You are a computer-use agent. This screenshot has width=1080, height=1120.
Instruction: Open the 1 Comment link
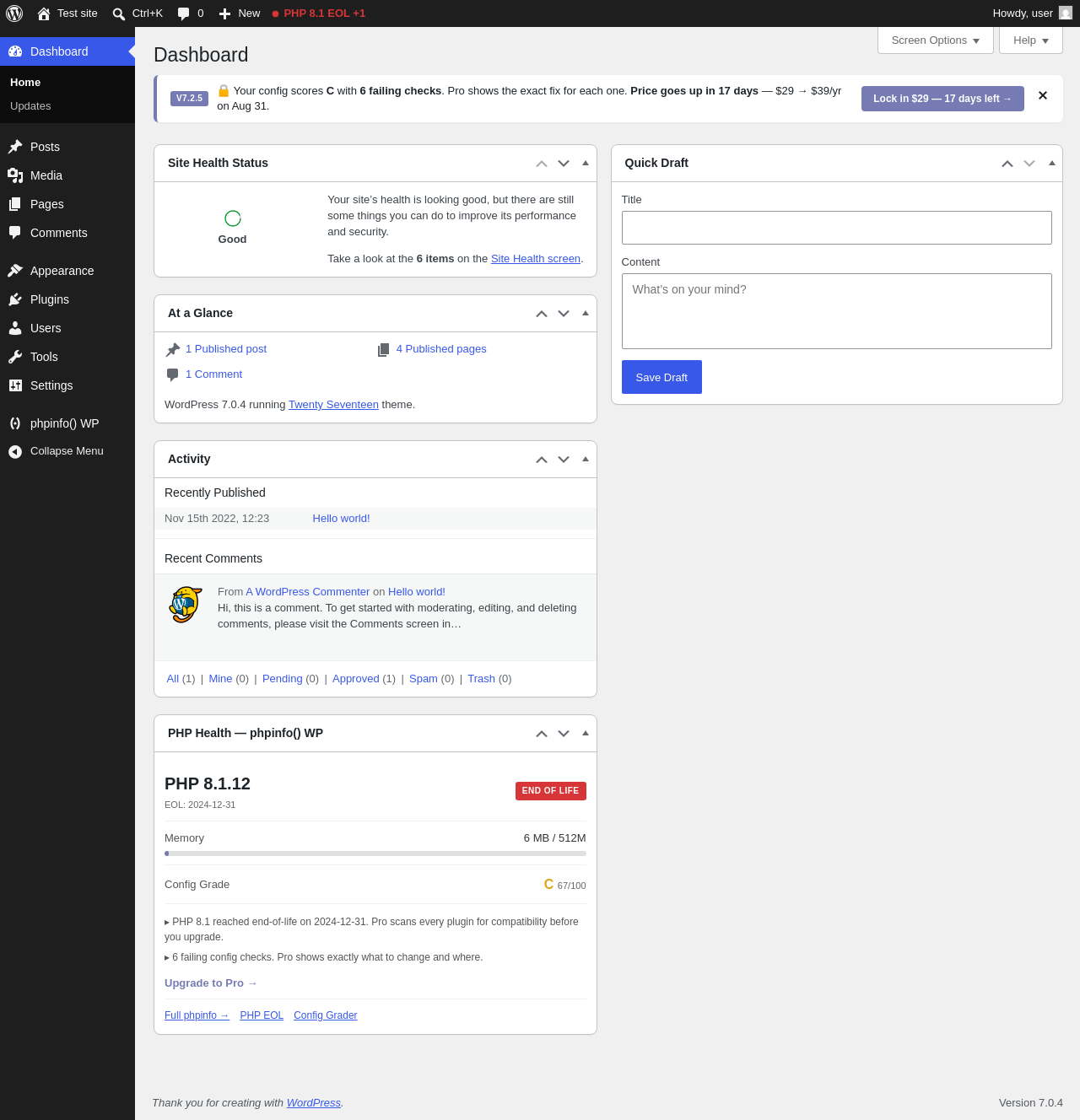click(x=213, y=374)
